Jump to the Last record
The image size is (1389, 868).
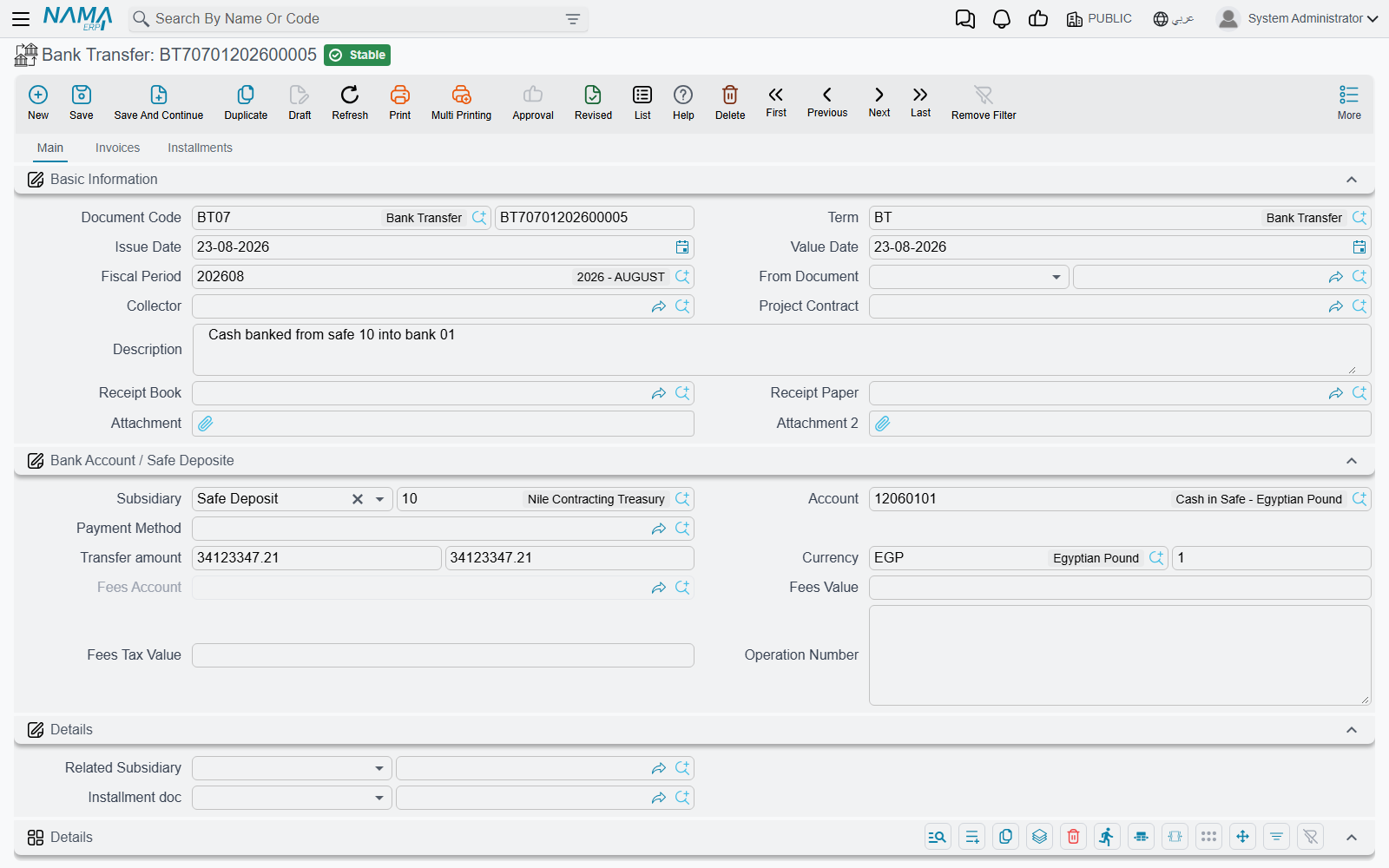[920, 102]
